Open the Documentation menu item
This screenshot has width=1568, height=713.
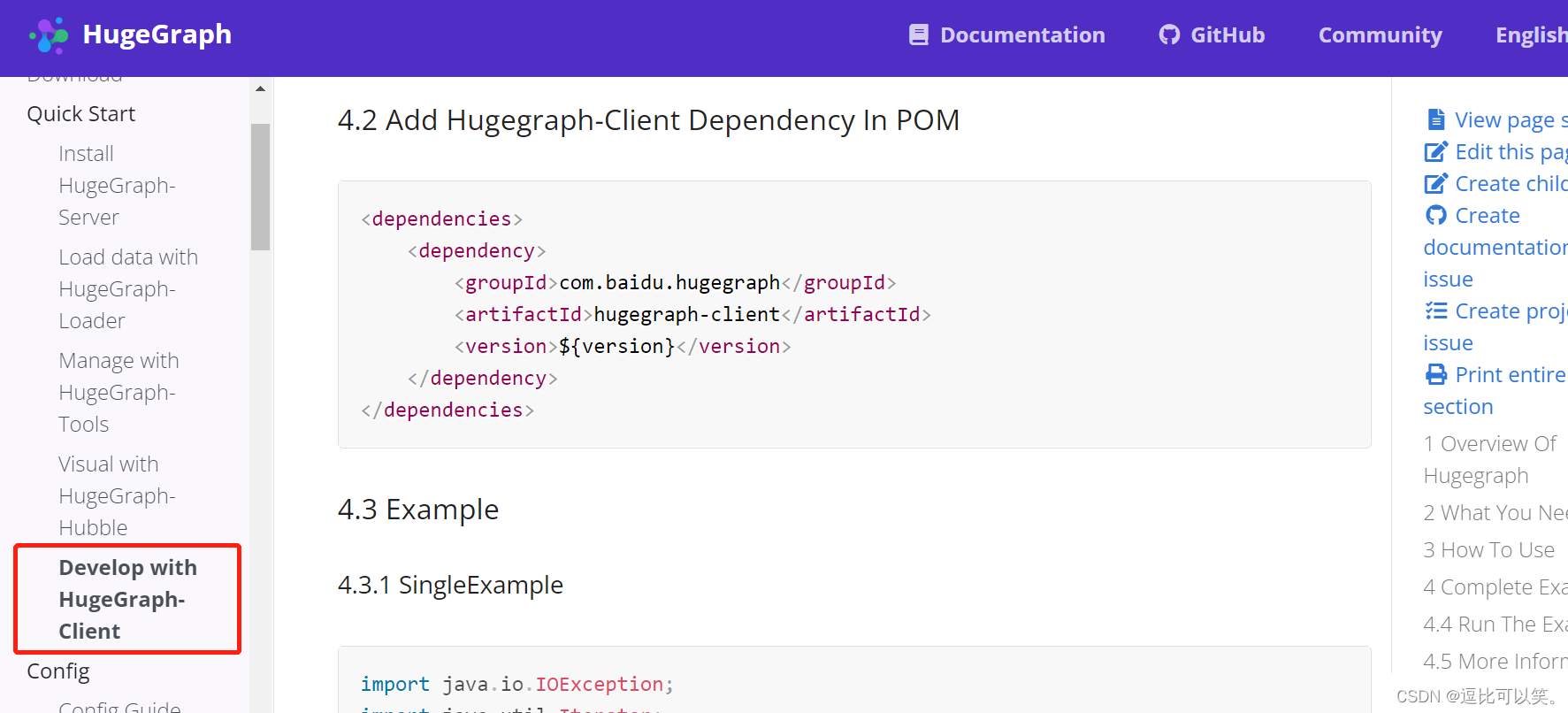1007,34
